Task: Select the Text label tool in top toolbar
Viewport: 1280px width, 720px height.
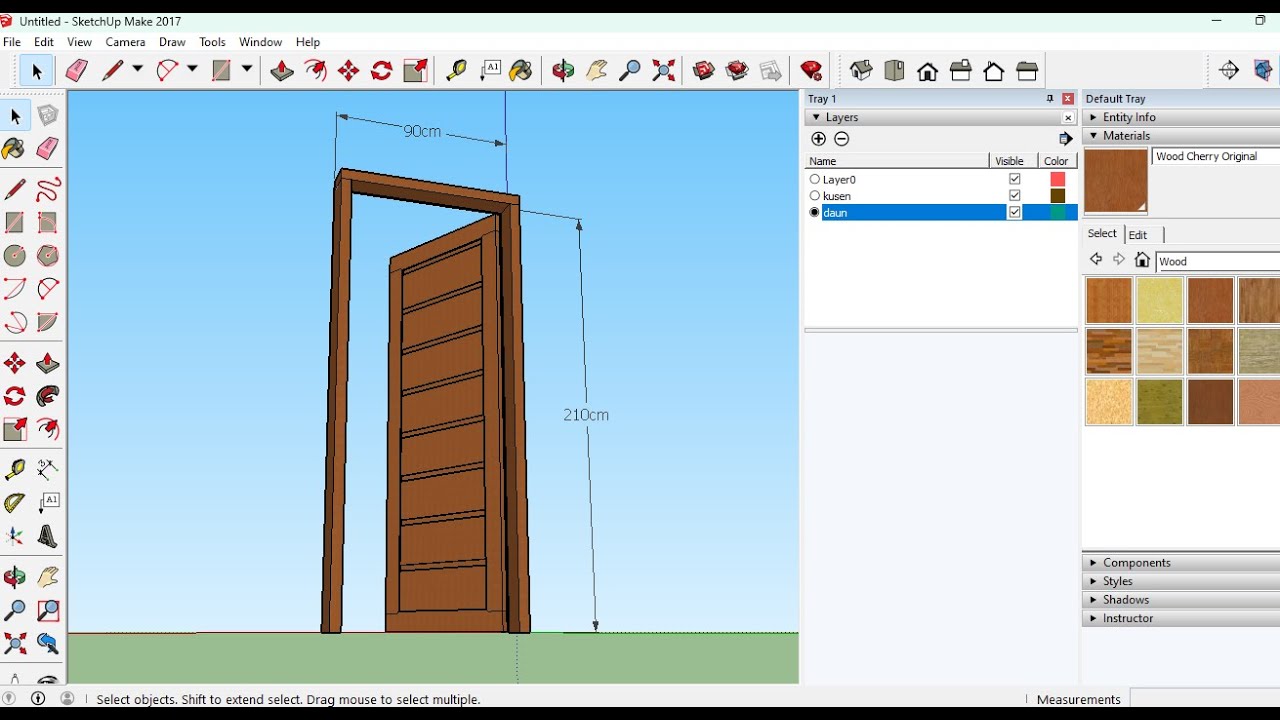Action: [x=489, y=70]
